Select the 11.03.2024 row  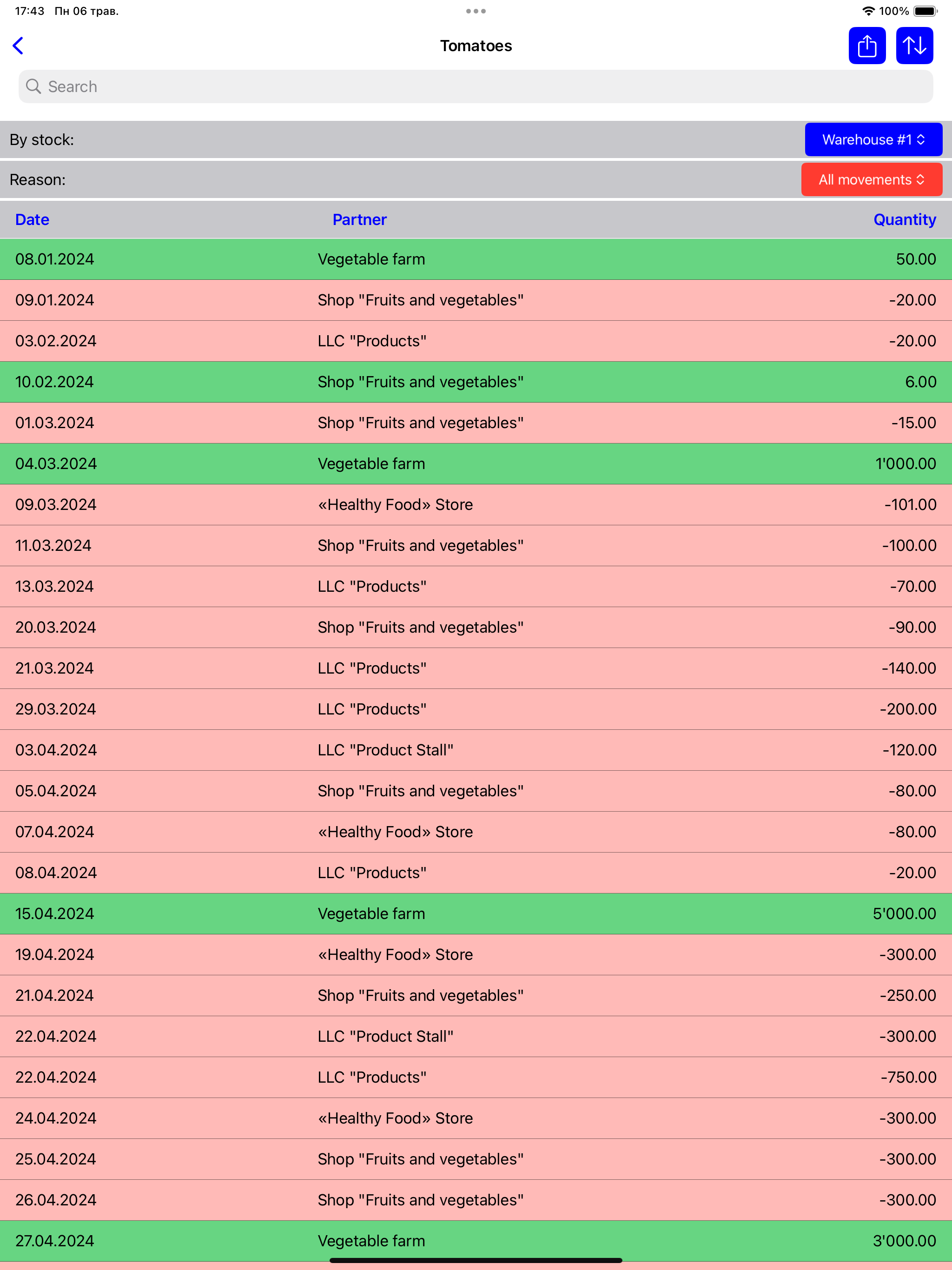476,545
